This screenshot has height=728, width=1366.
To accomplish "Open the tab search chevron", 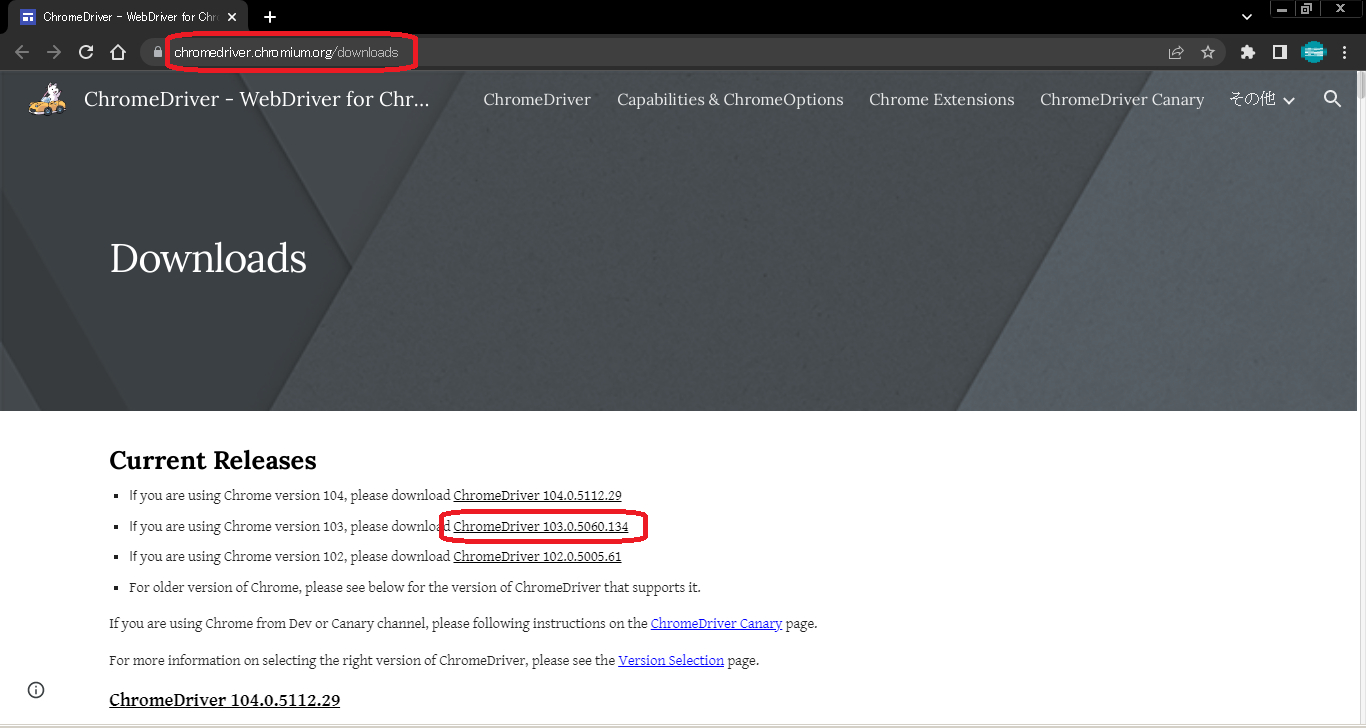I will (x=1247, y=17).
